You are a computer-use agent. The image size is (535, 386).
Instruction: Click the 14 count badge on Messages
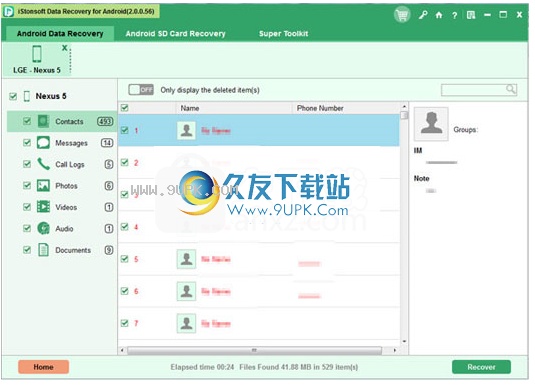107,143
